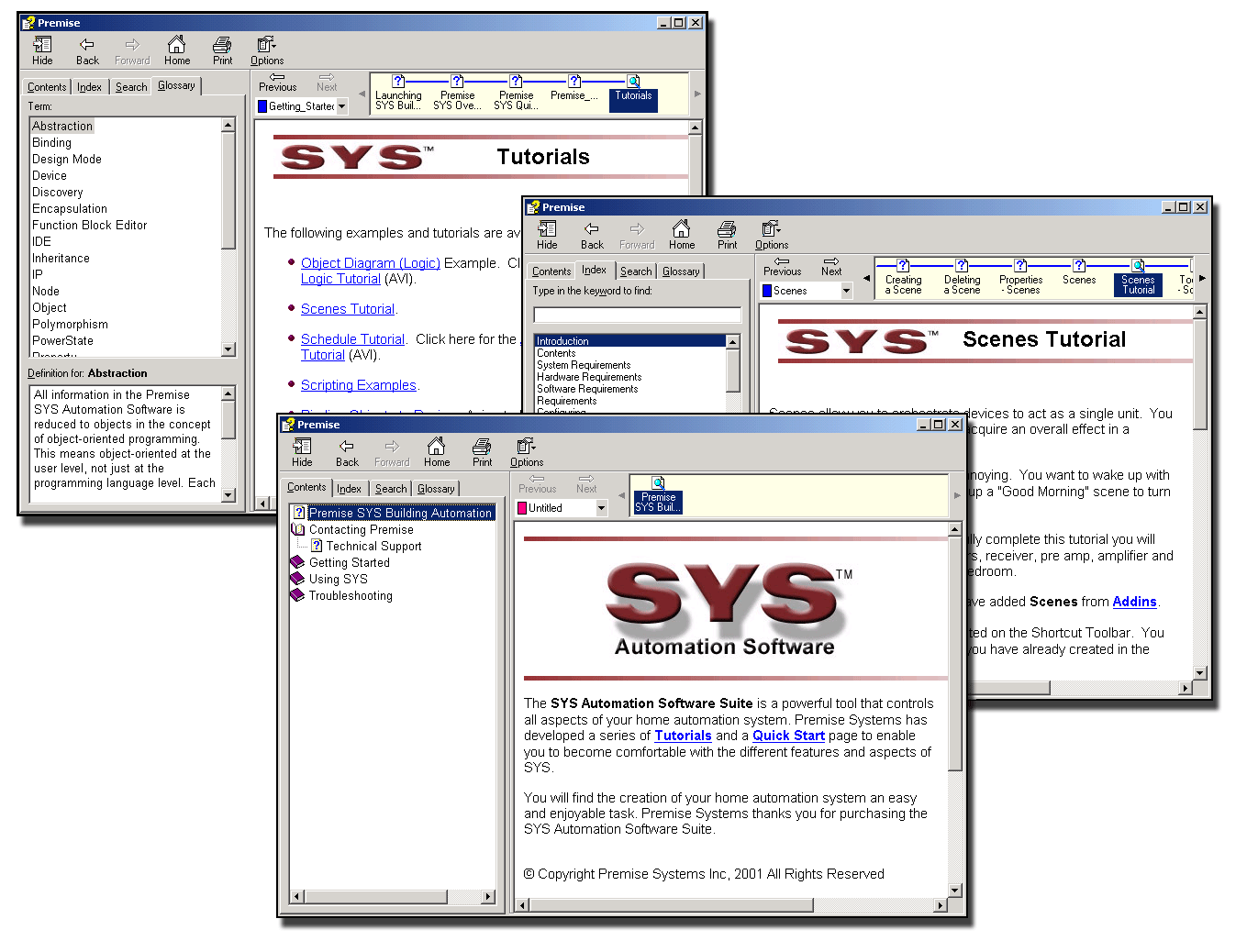Click Print icon in the Tutorials window

tap(222, 50)
